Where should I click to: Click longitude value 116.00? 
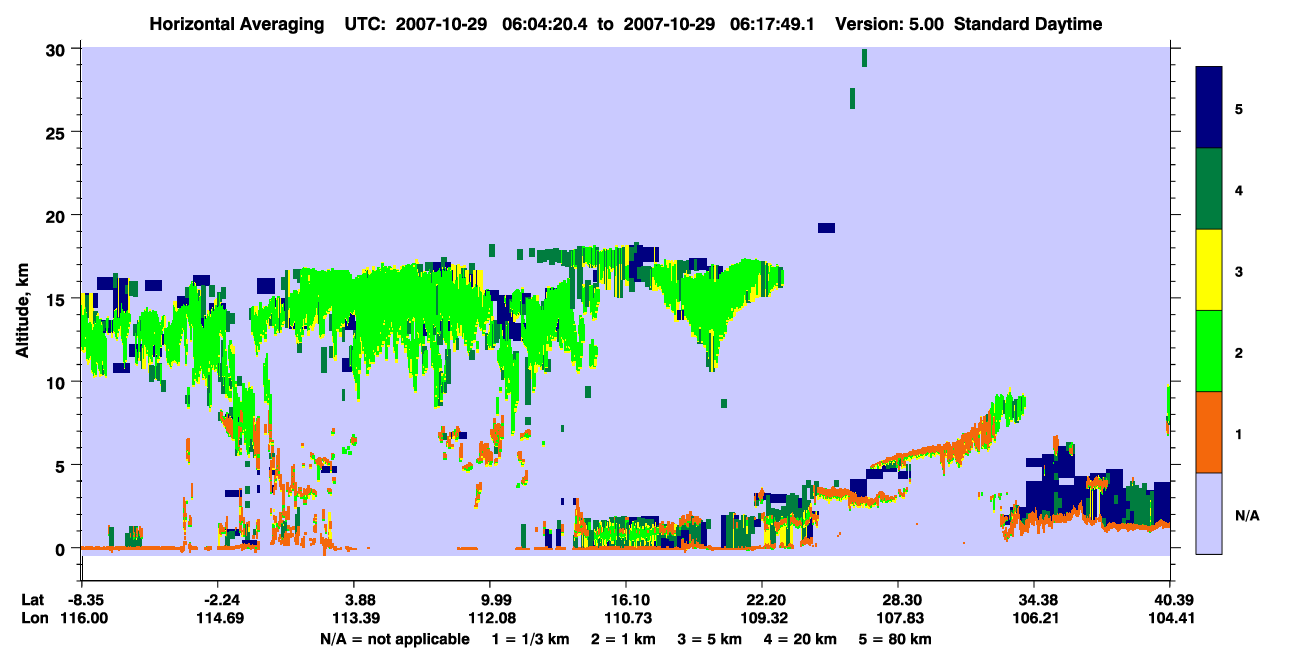point(83,619)
